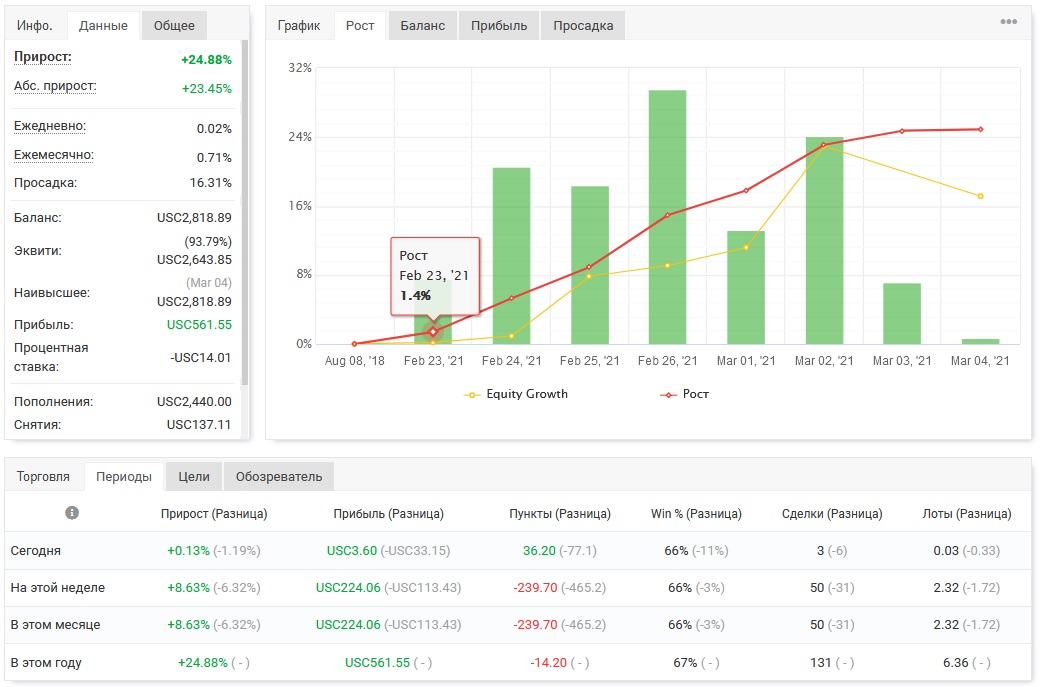Click the Пункты (Разница) column header

(x=560, y=514)
